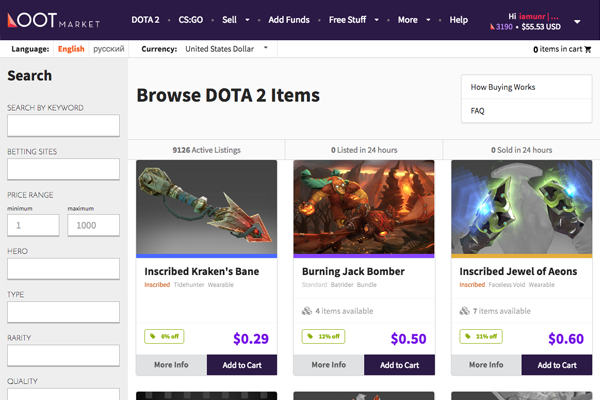Click the loot points icon beside 3190
Viewport: 600px width, 400px height.
492,27
